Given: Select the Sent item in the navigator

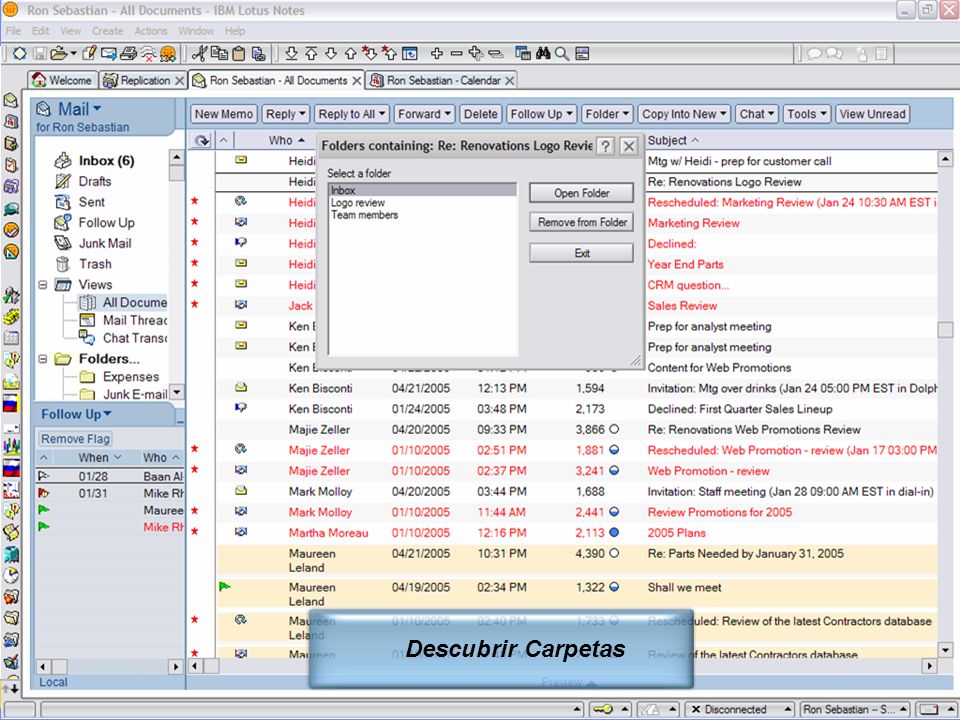Looking at the screenshot, I should point(92,202).
